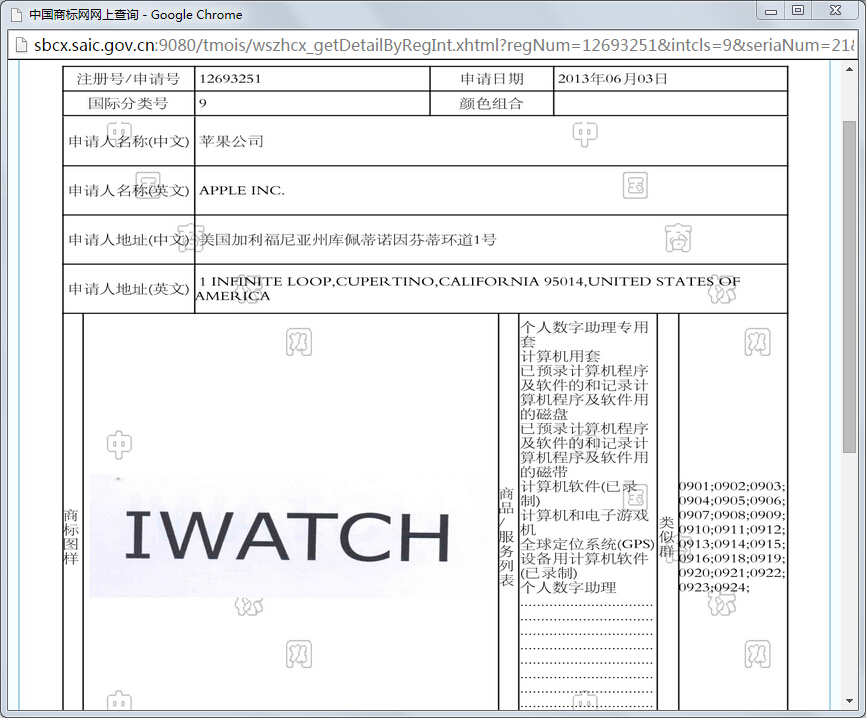Image resolution: width=866 pixels, height=718 pixels.
Task: Click the 申请人名称(英文) label
Action: pyautogui.click(x=129, y=191)
